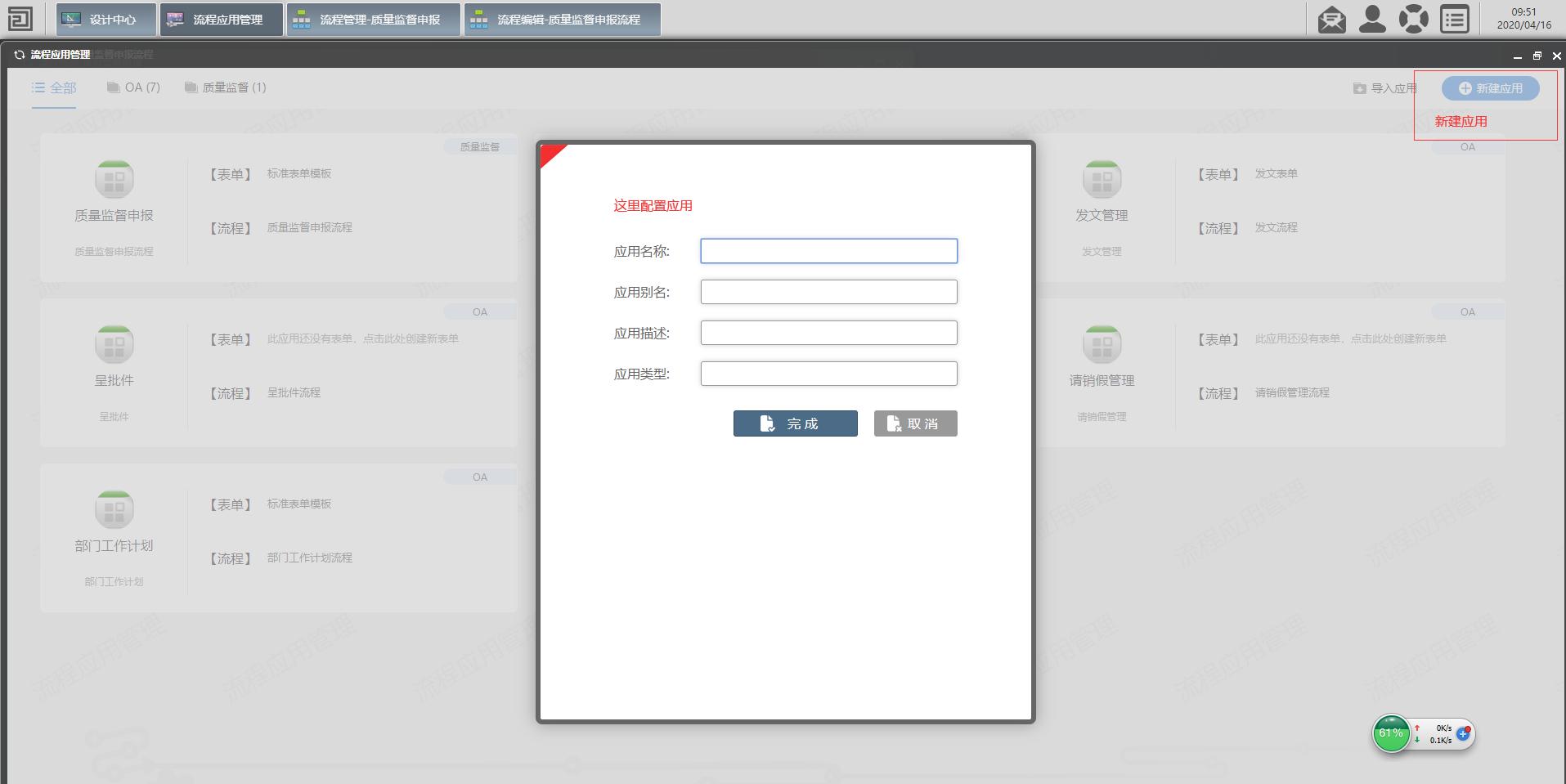Restore the 流程应用管理 window
This screenshot has width=1566, height=784.
[x=1537, y=56]
